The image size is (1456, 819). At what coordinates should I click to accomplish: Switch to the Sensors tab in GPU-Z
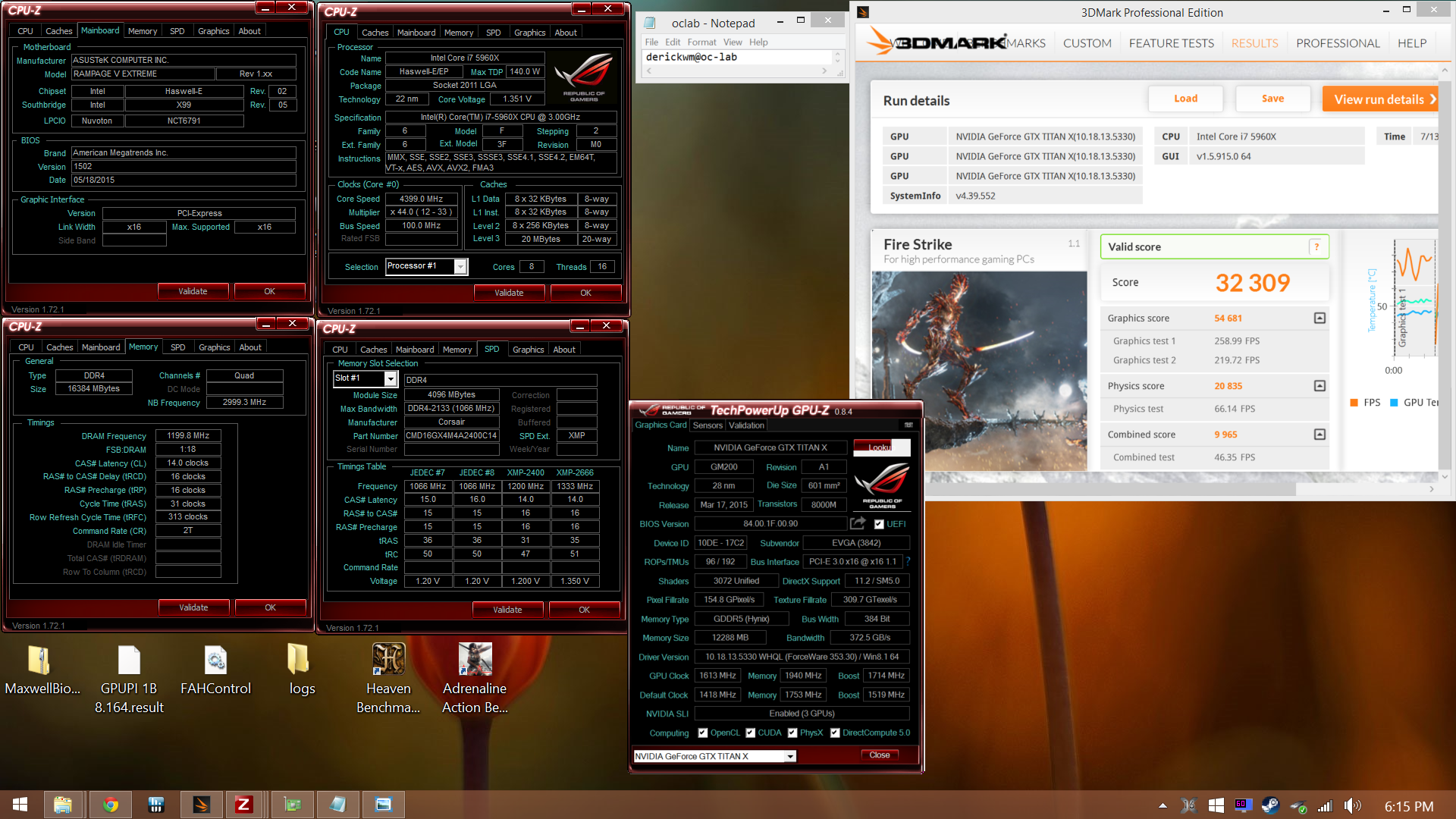tap(708, 425)
